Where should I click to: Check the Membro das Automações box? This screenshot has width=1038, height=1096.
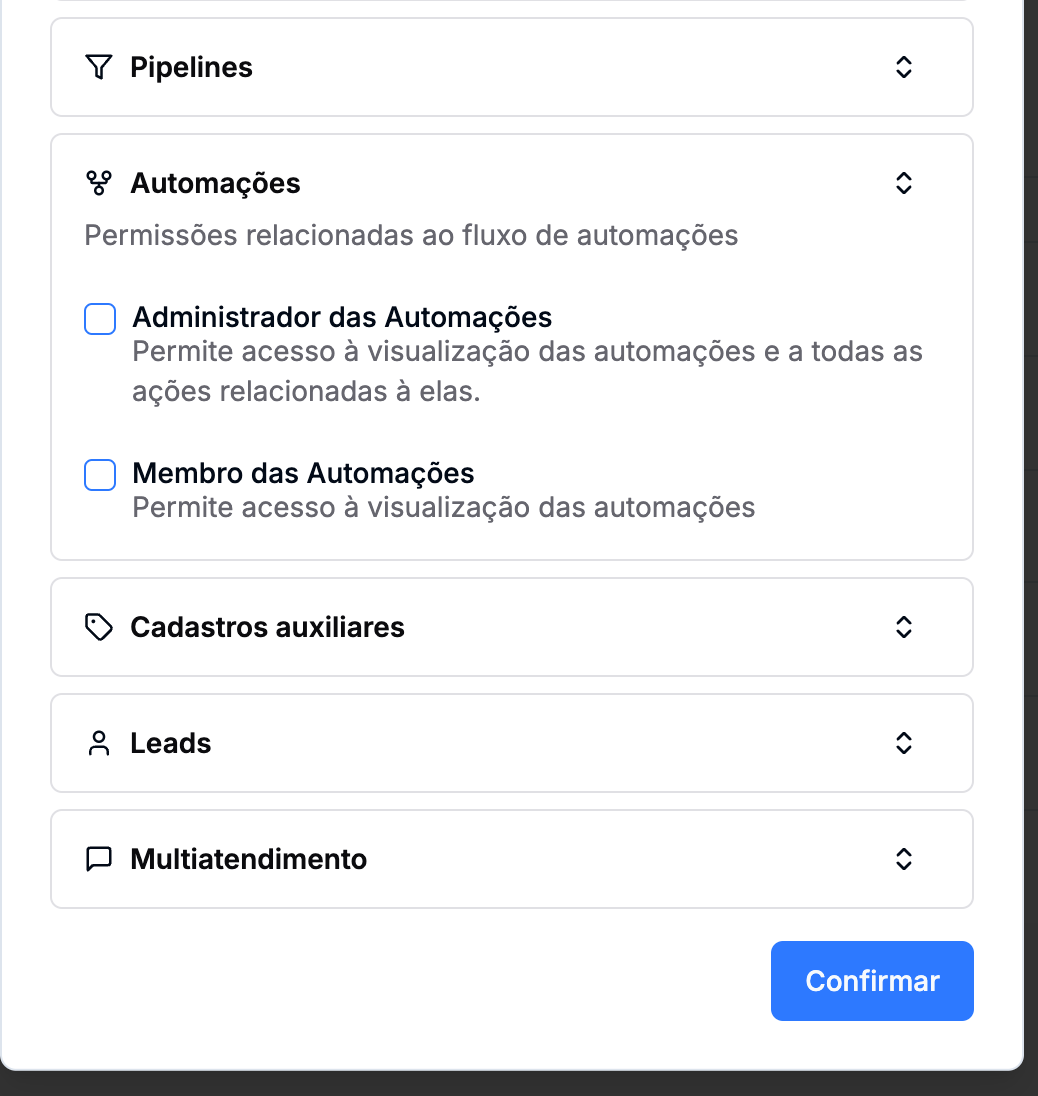[100, 475]
